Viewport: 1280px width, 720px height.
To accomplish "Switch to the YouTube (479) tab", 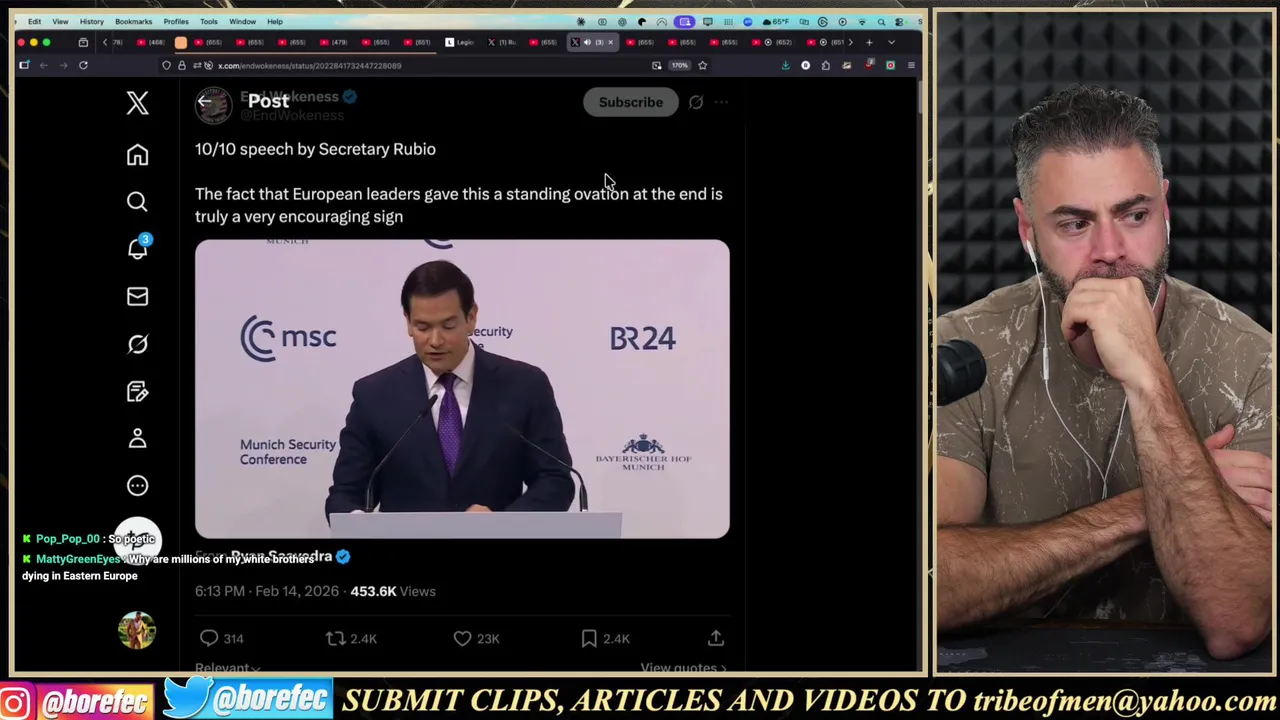I will pos(334,42).
